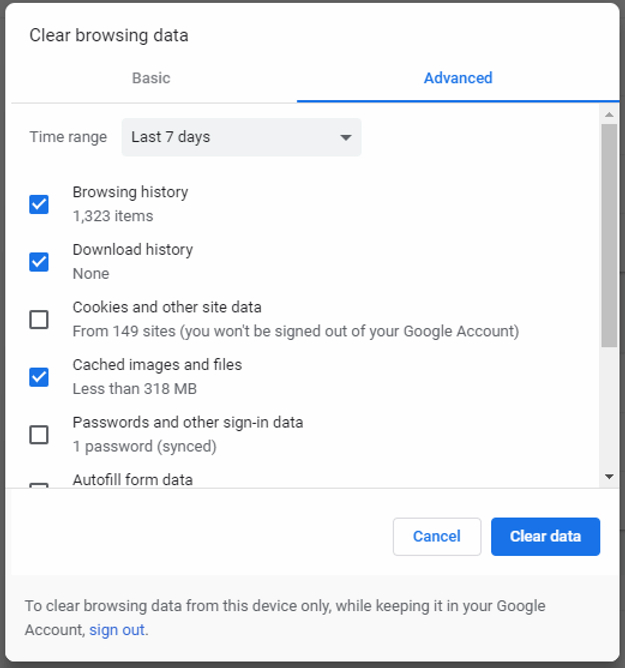Switch to the Basic tab

point(151,78)
